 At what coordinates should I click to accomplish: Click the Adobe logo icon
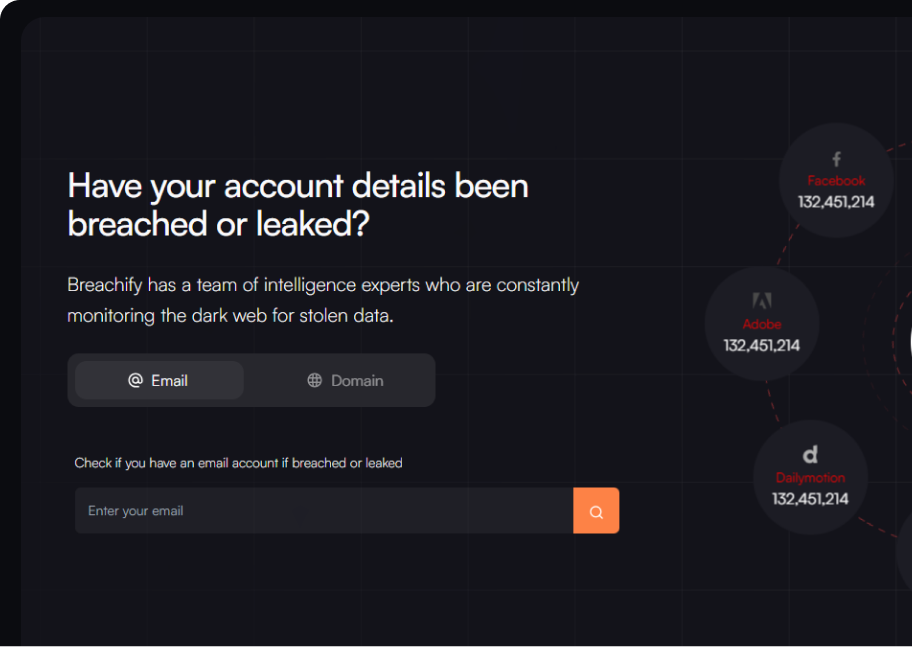pyautogui.click(x=761, y=301)
